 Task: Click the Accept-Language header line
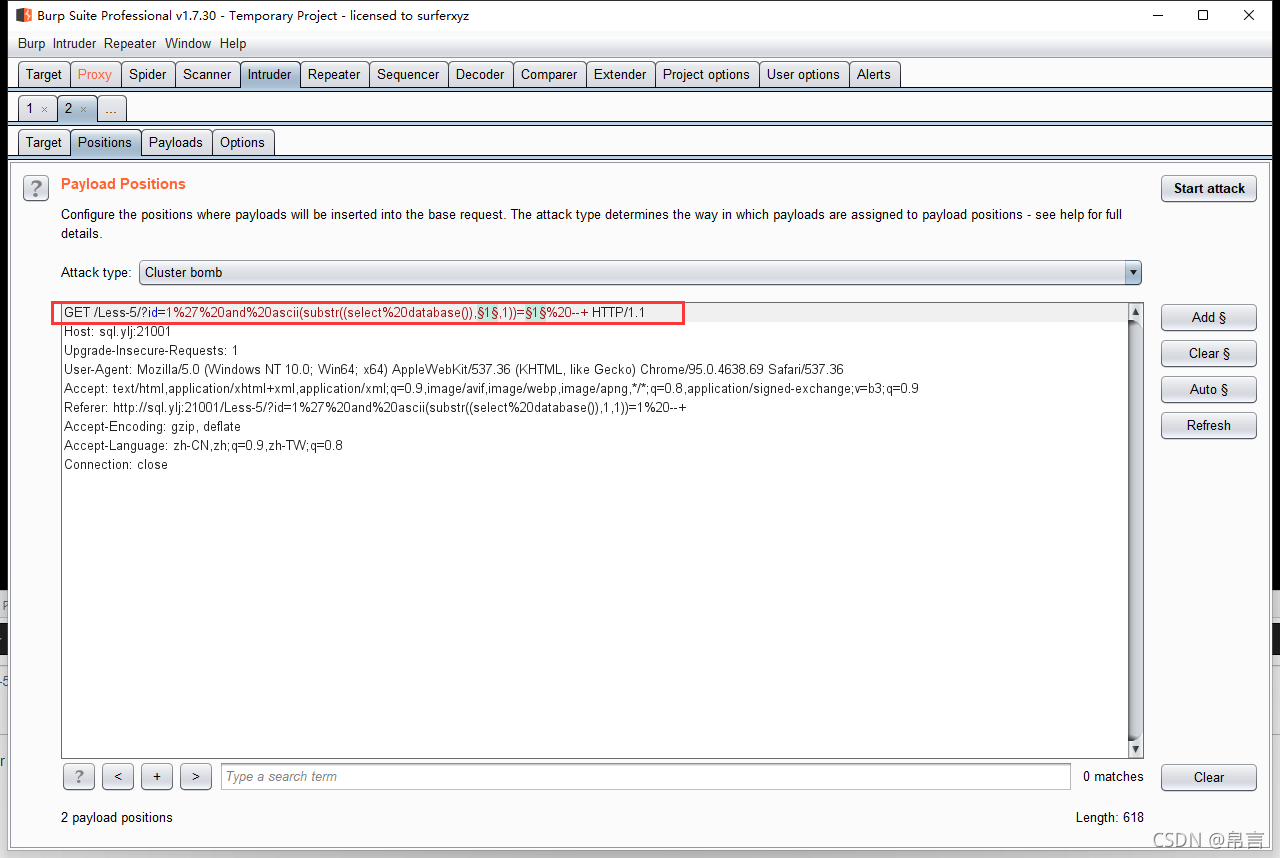[203, 446]
